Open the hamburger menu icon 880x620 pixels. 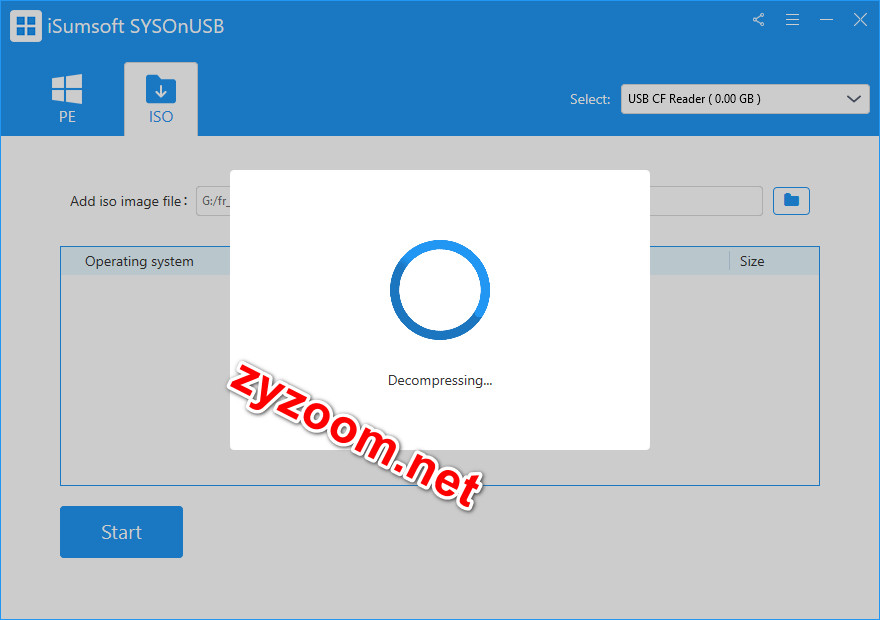tap(792, 20)
